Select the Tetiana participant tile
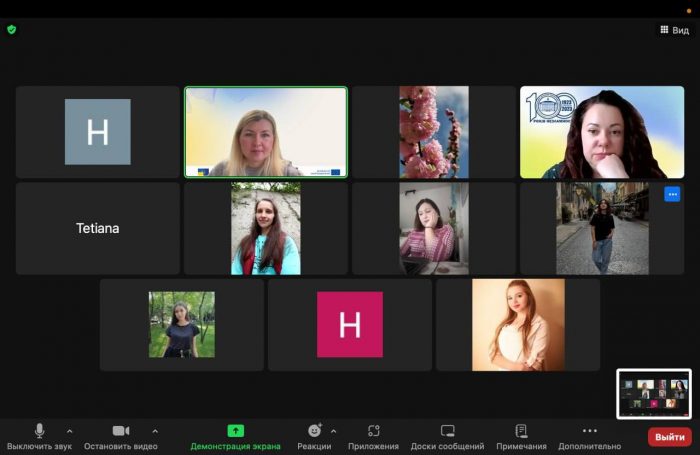The width and height of the screenshot is (700, 455). (98, 228)
